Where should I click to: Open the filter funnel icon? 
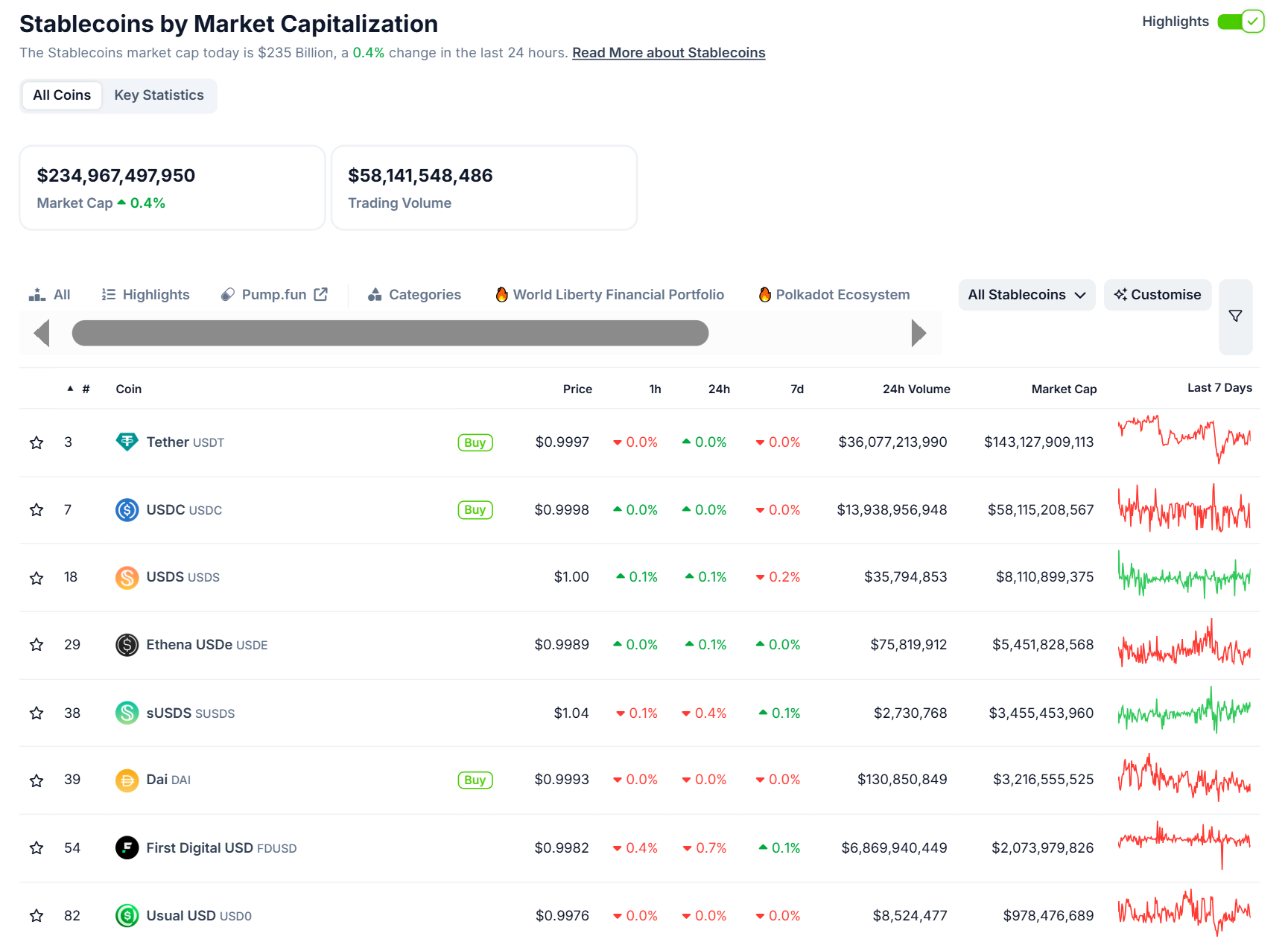tap(1235, 316)
